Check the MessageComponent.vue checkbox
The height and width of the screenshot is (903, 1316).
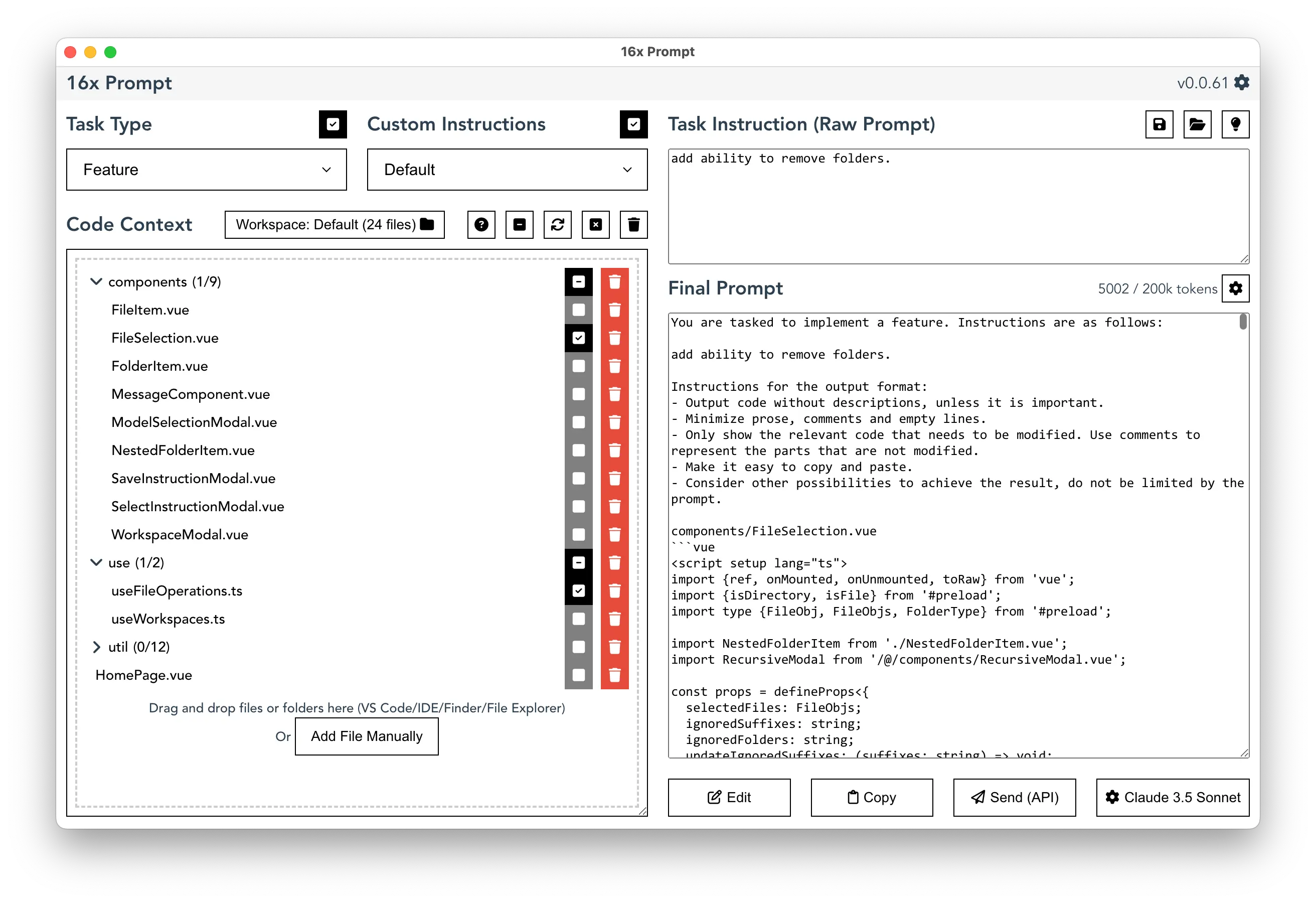coord(578,394)
